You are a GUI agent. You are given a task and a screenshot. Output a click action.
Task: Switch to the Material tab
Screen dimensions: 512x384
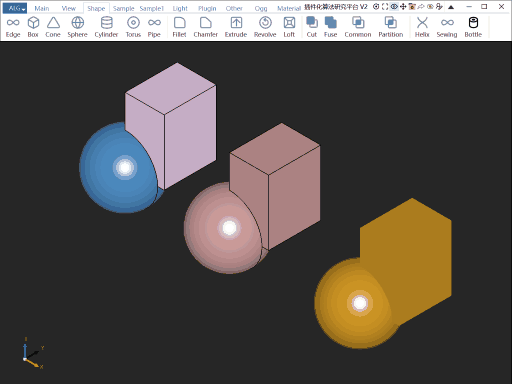289,9
